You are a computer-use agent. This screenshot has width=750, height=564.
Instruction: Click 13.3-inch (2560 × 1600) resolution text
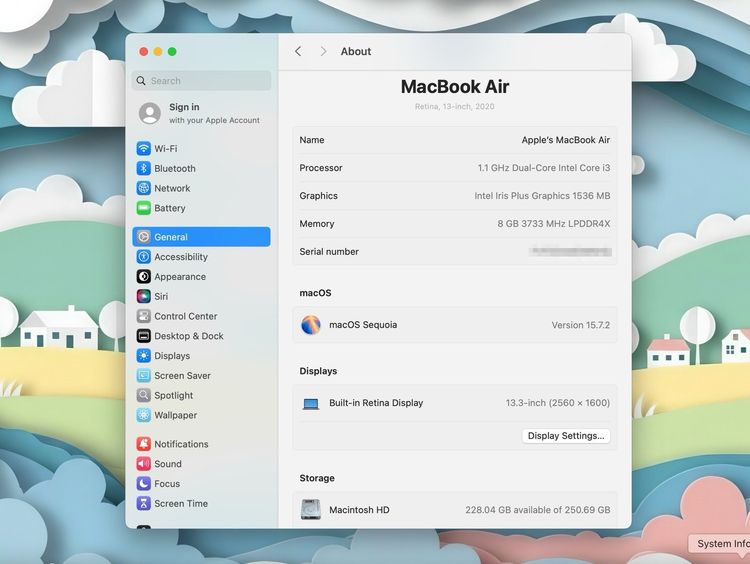point(558,403)
